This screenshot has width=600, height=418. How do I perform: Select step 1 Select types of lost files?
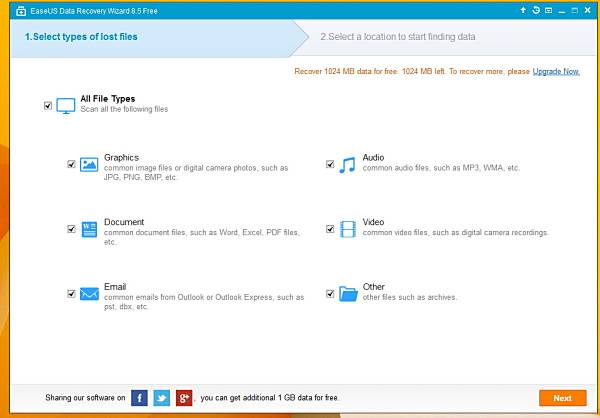click(160, 38)
